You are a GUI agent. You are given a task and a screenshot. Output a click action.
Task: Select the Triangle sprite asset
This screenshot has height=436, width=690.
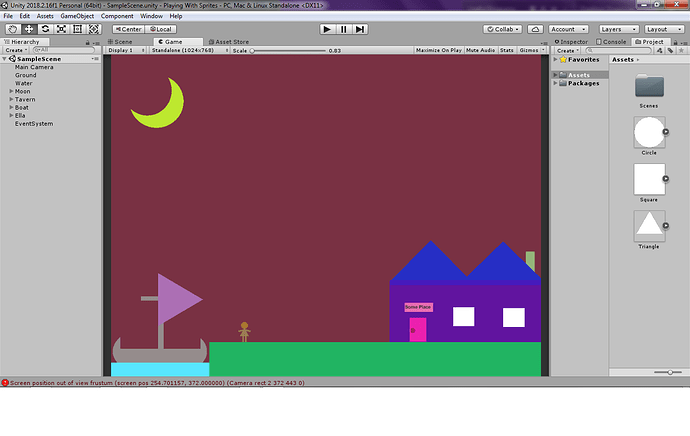pos(649,226)
